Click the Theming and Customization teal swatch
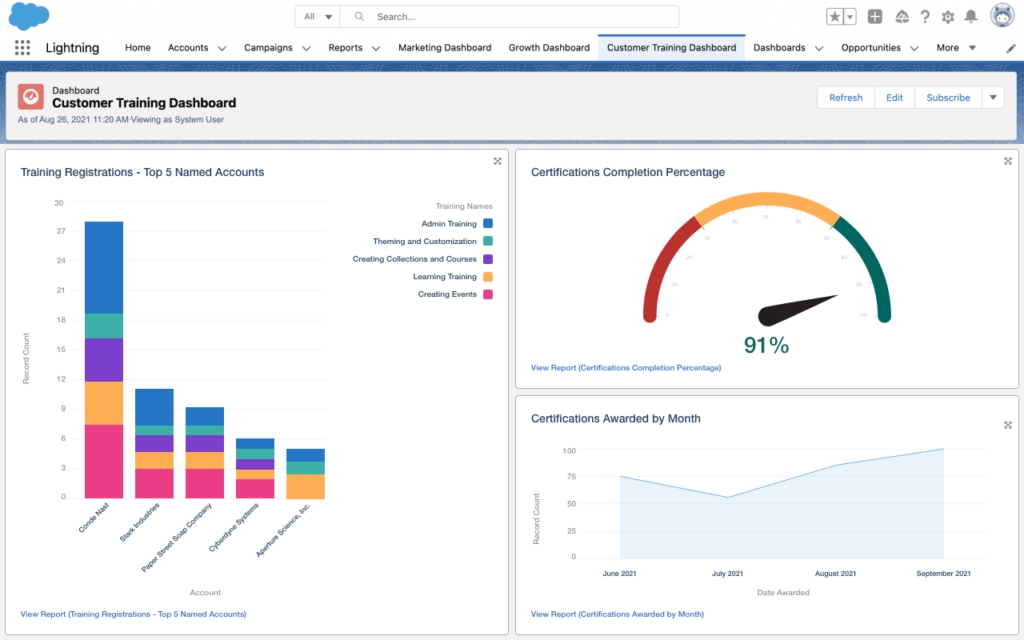This screenshot has width=1024, height=640. [x=488, y=241]
